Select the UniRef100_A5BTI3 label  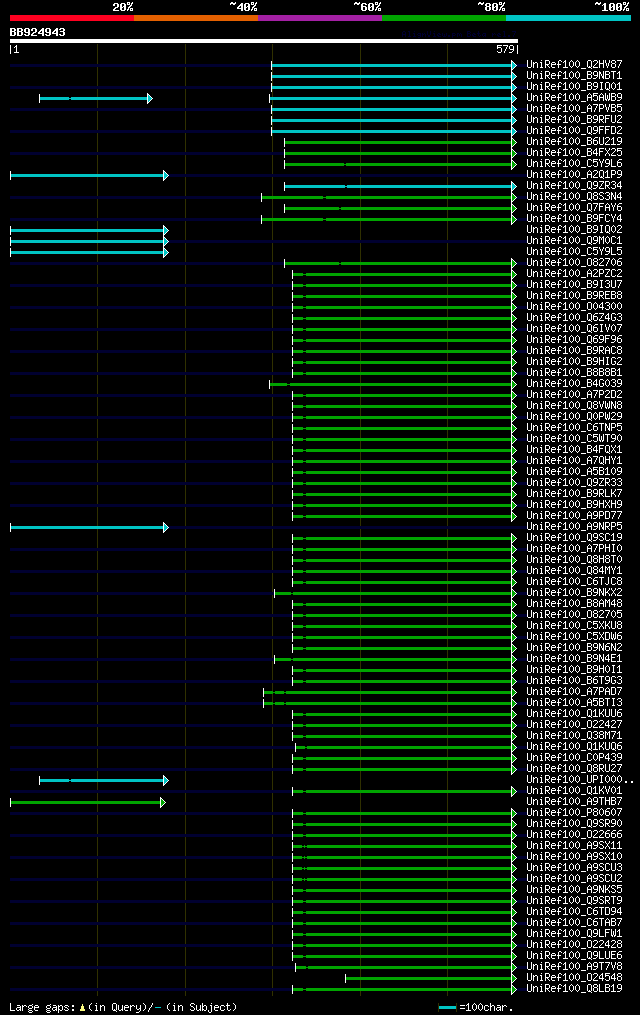click(x=574, y=703)
